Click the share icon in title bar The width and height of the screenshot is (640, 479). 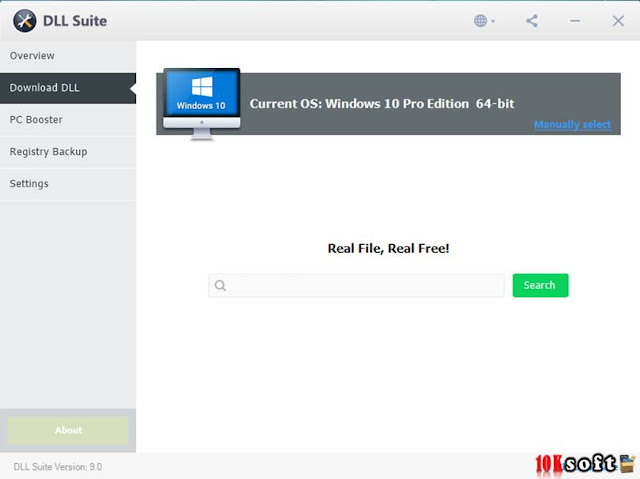pyautogui.click(x=531, y=21)
